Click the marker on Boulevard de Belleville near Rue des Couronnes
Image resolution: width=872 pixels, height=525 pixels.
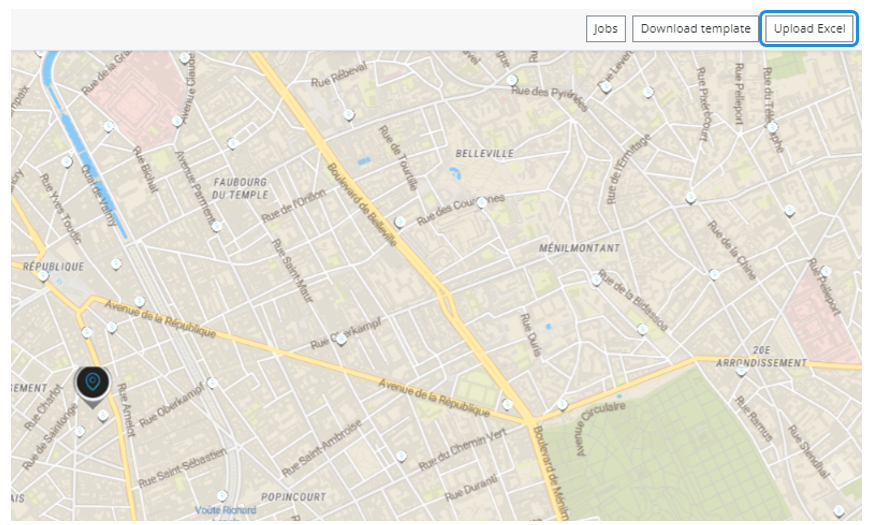pos(399,222)
